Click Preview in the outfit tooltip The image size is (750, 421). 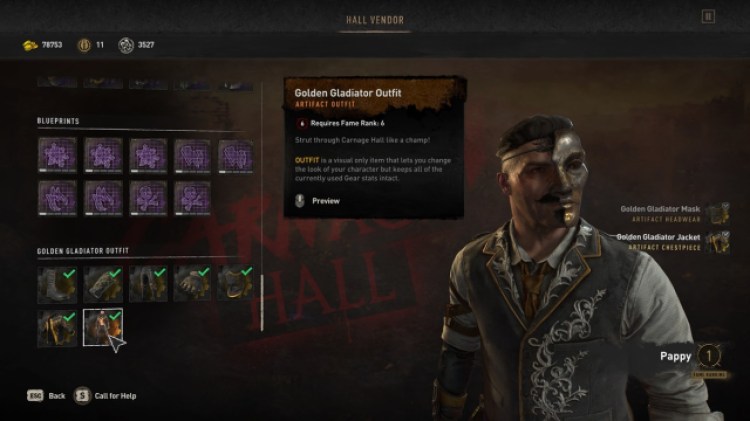coord(326,201)
